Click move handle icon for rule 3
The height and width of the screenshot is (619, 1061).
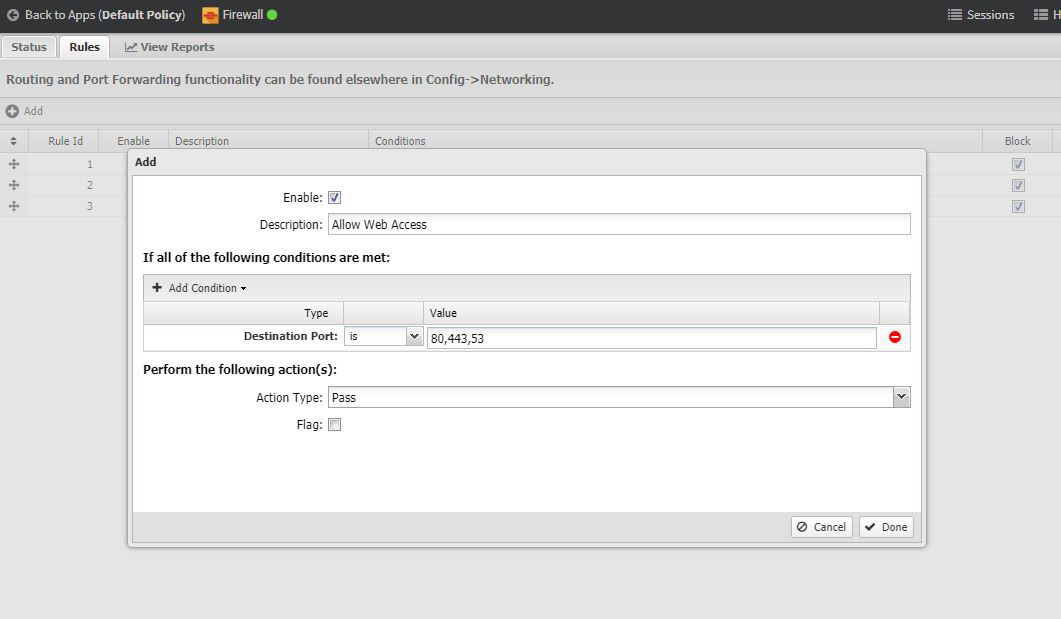[14, 206]
